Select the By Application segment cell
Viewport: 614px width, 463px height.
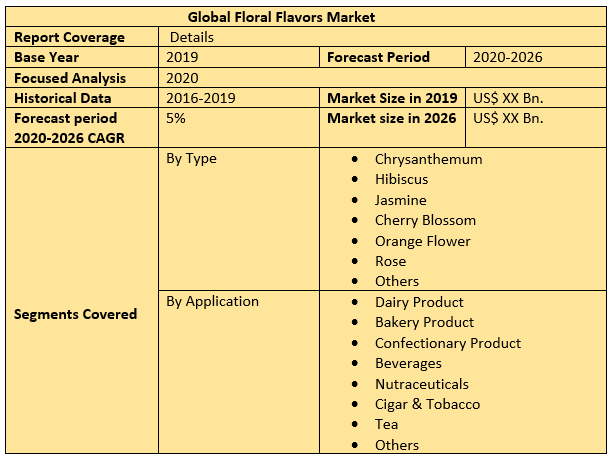(x=212, y=301)
